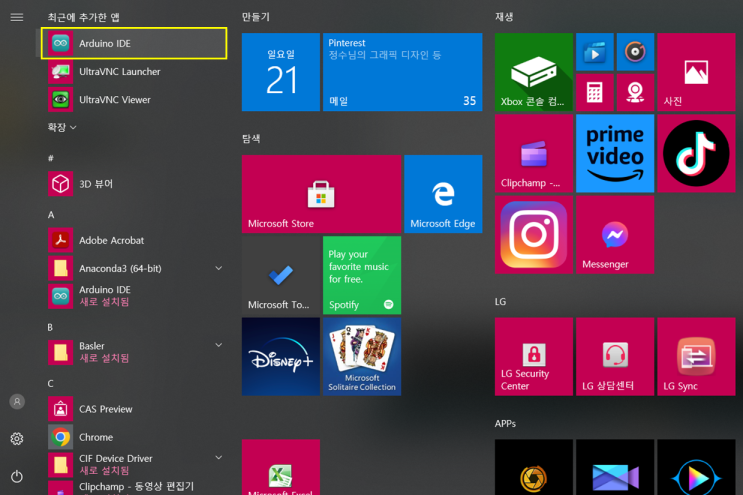Launch Disney+ tile
This screenshot has height=495, width=743.
[x=281, y=357]
